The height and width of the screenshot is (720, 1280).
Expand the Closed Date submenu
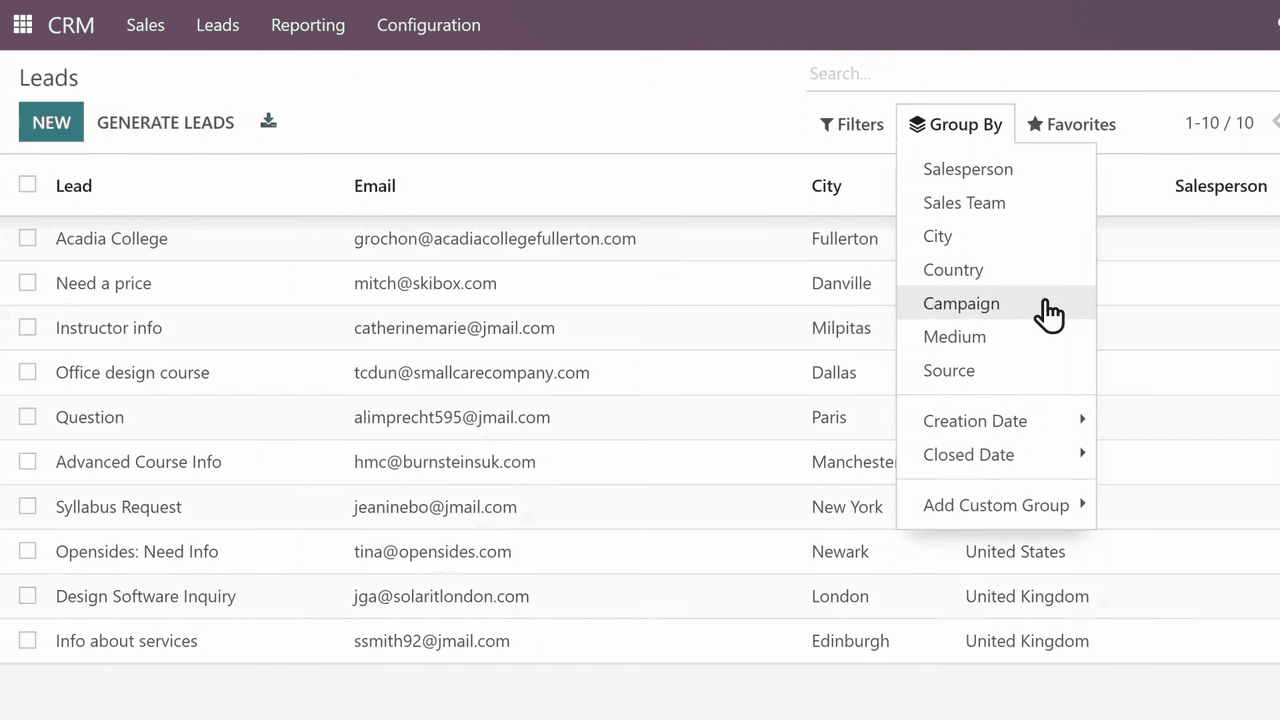pyautogui.click(x=968, y=454)
